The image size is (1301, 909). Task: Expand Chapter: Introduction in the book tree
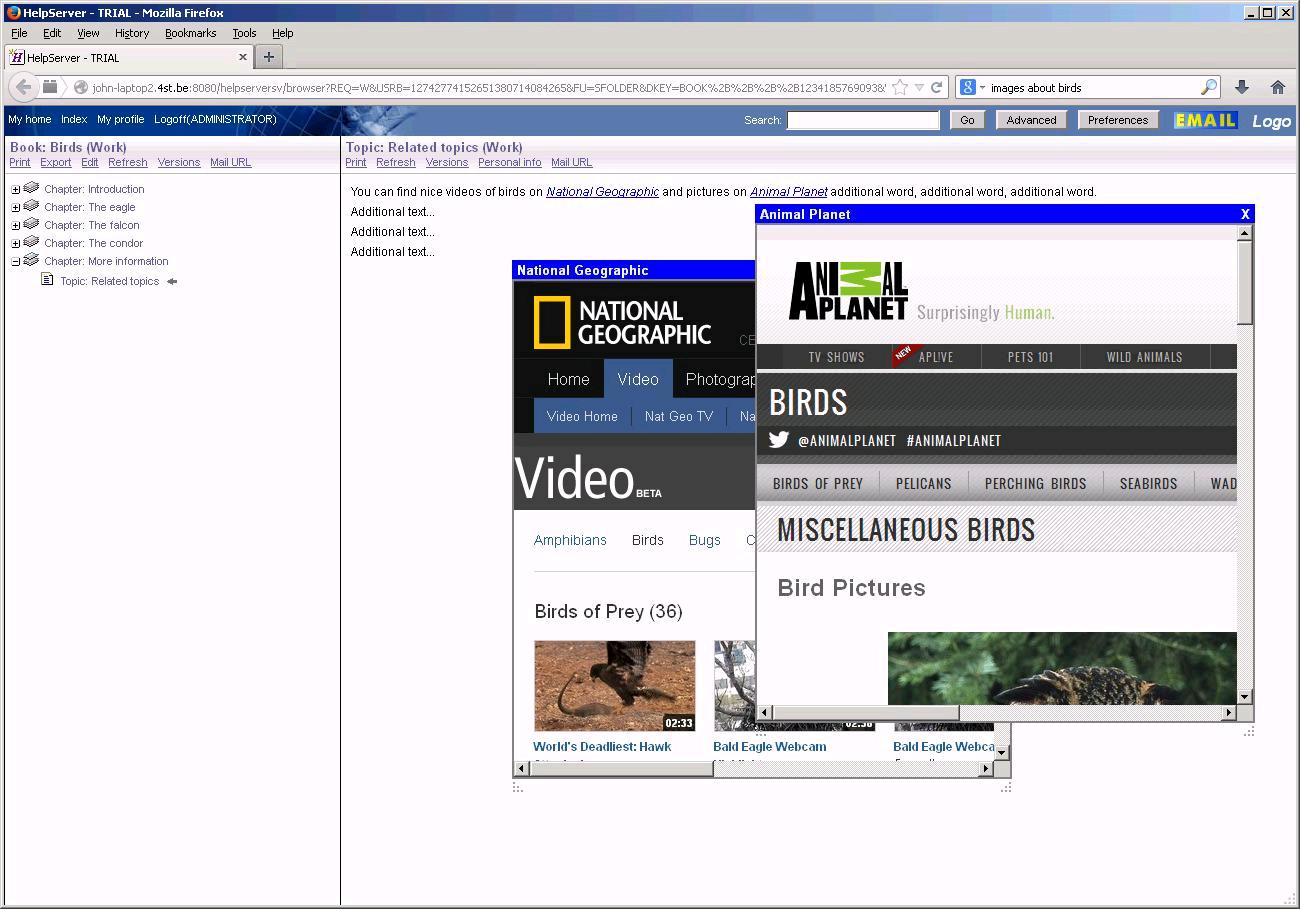[14, 189]
